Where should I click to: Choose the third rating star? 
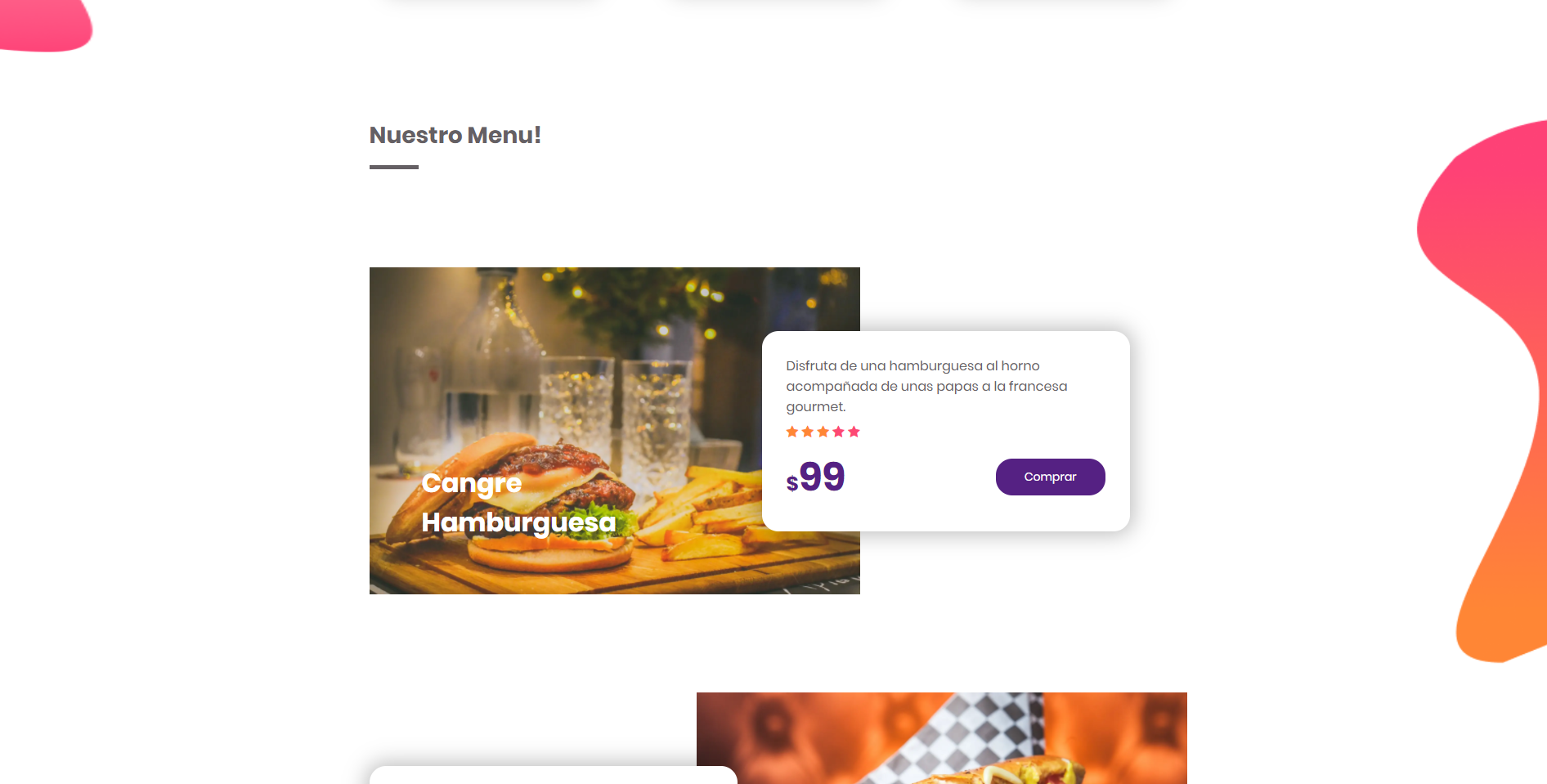point(823,432)
